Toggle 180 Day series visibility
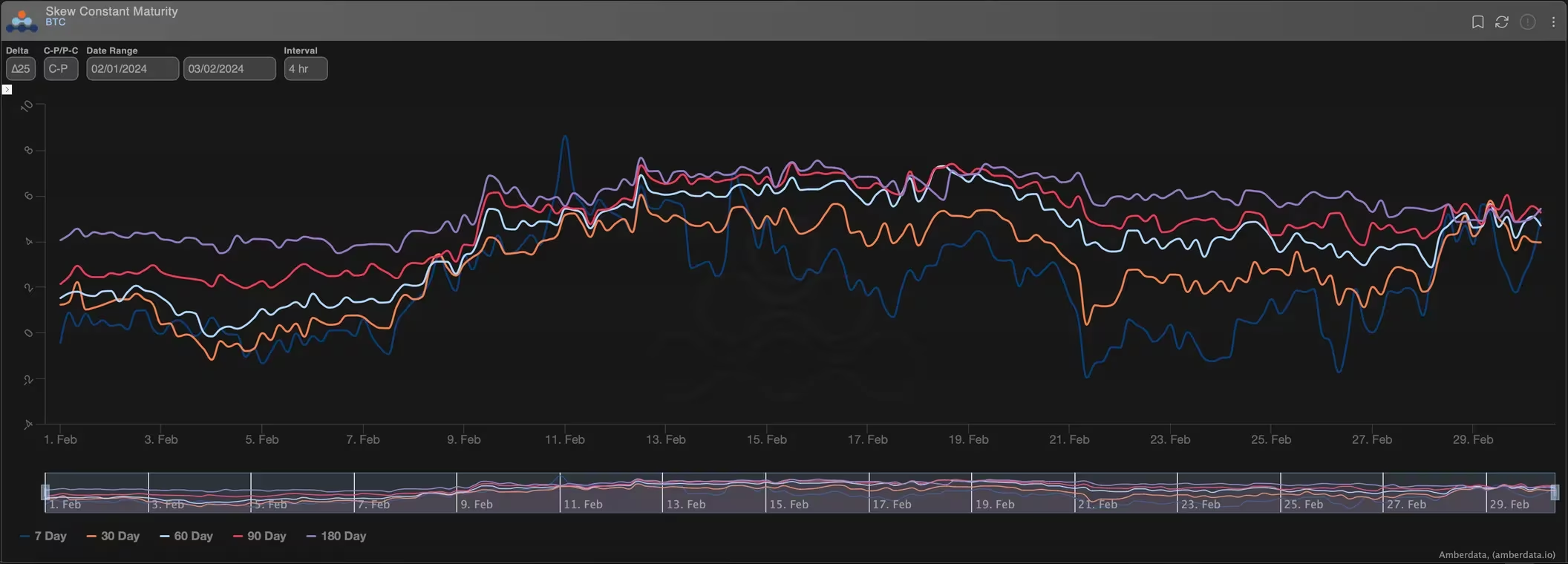1568x564 pixels. coord(336,536)
